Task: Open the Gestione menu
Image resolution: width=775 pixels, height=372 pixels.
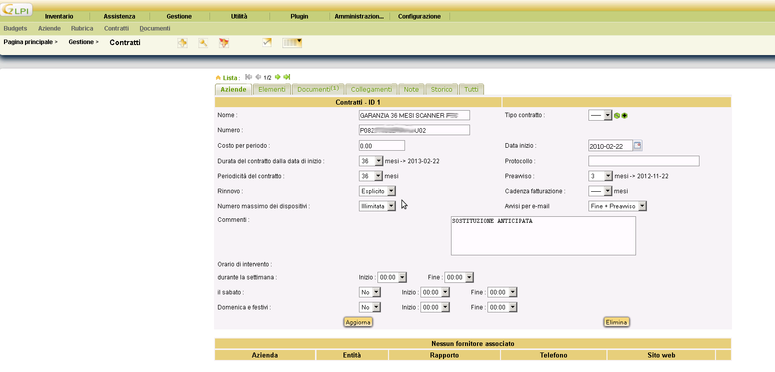Action: click(x=179, y=16)
